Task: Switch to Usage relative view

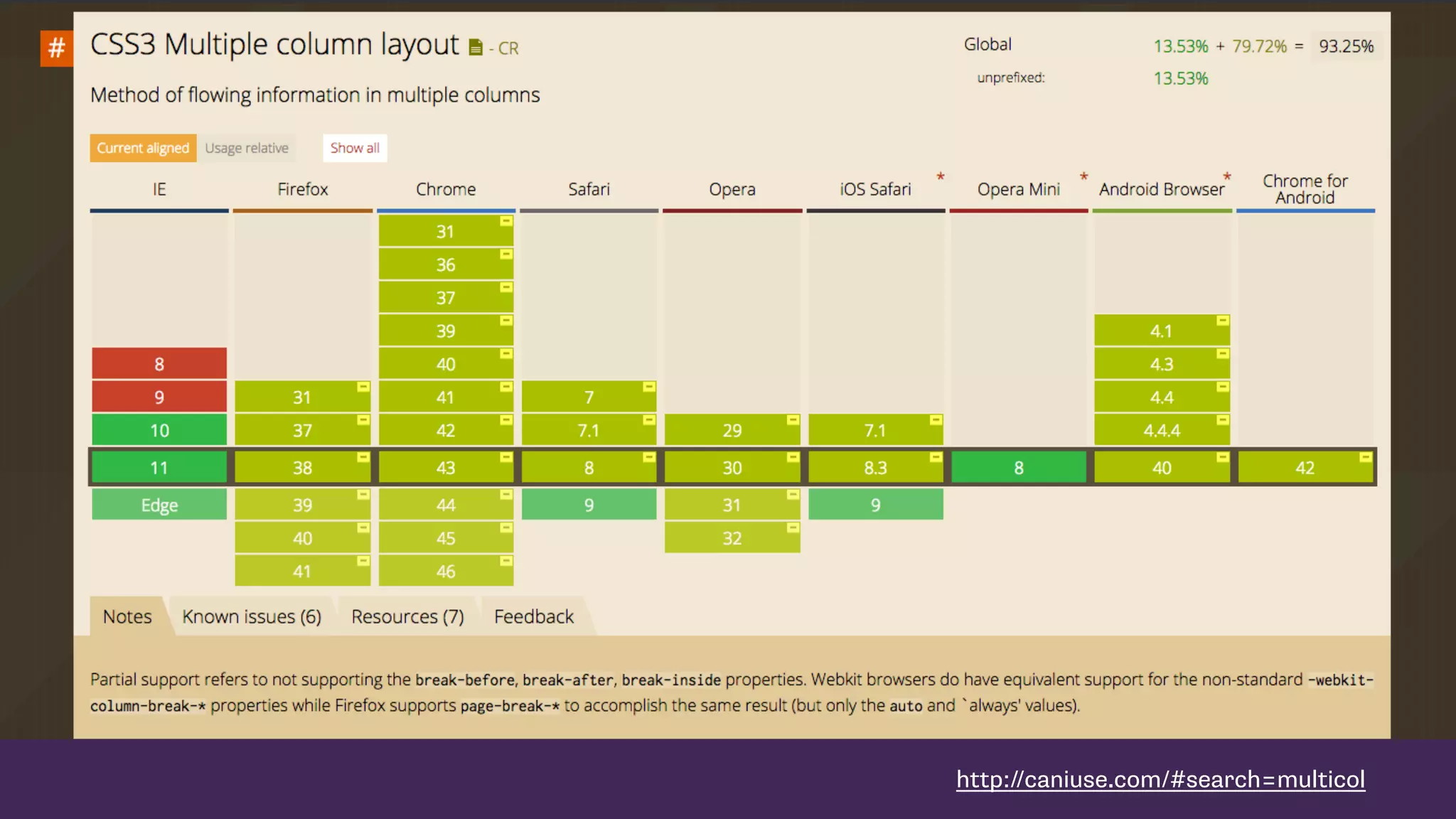Action: click(x=247, y=148)
